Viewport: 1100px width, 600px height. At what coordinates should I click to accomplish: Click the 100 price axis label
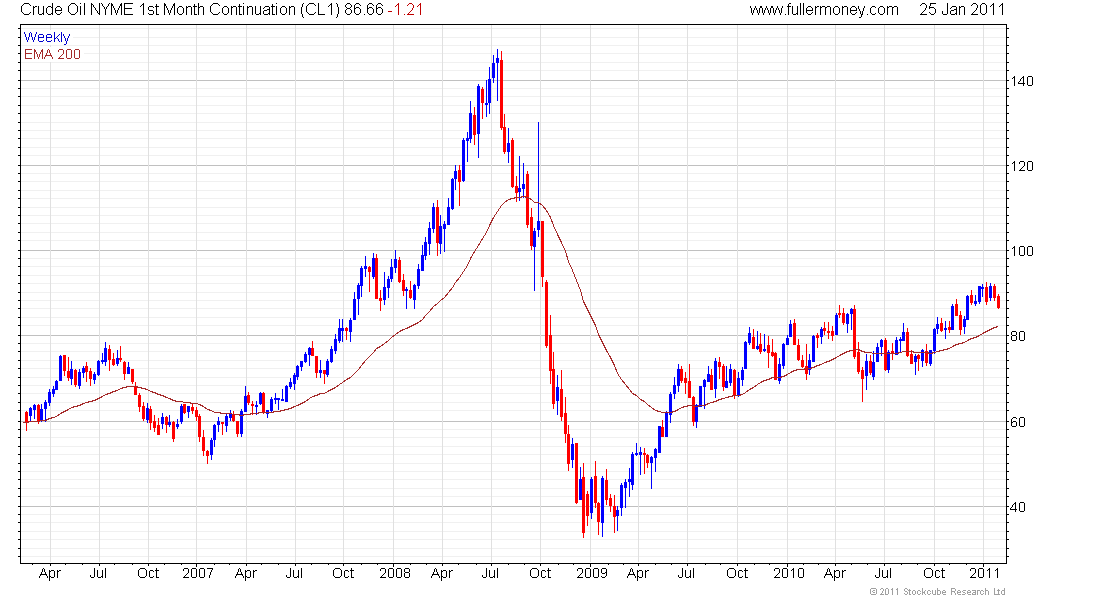click(x=1022, y=251)
